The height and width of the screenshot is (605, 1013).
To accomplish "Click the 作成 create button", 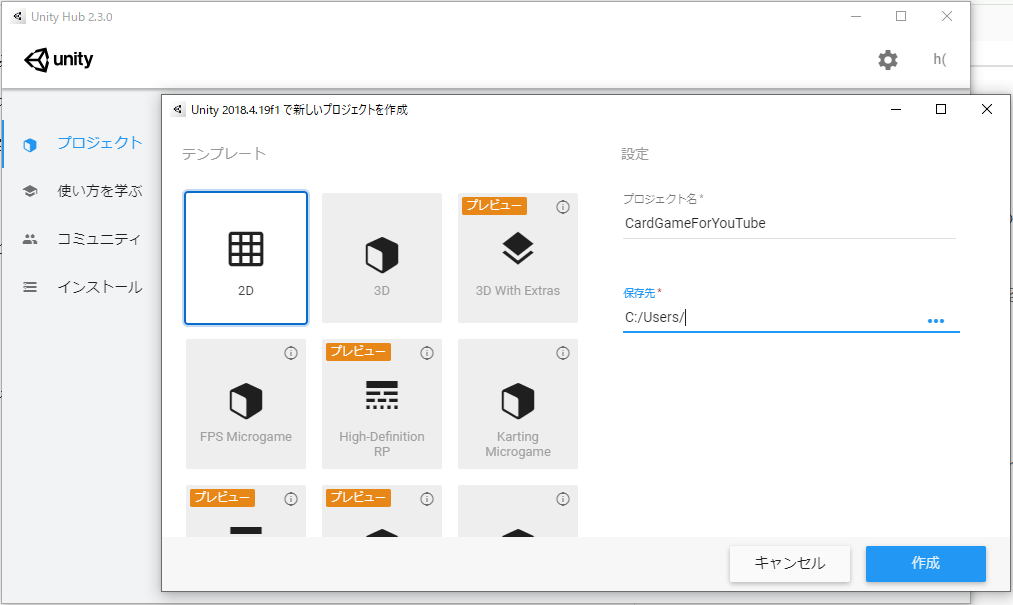I will pos(926,564).
